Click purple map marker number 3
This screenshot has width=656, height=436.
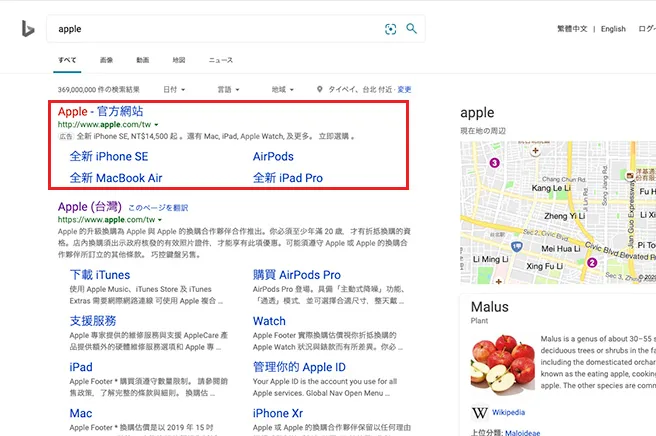495,163
